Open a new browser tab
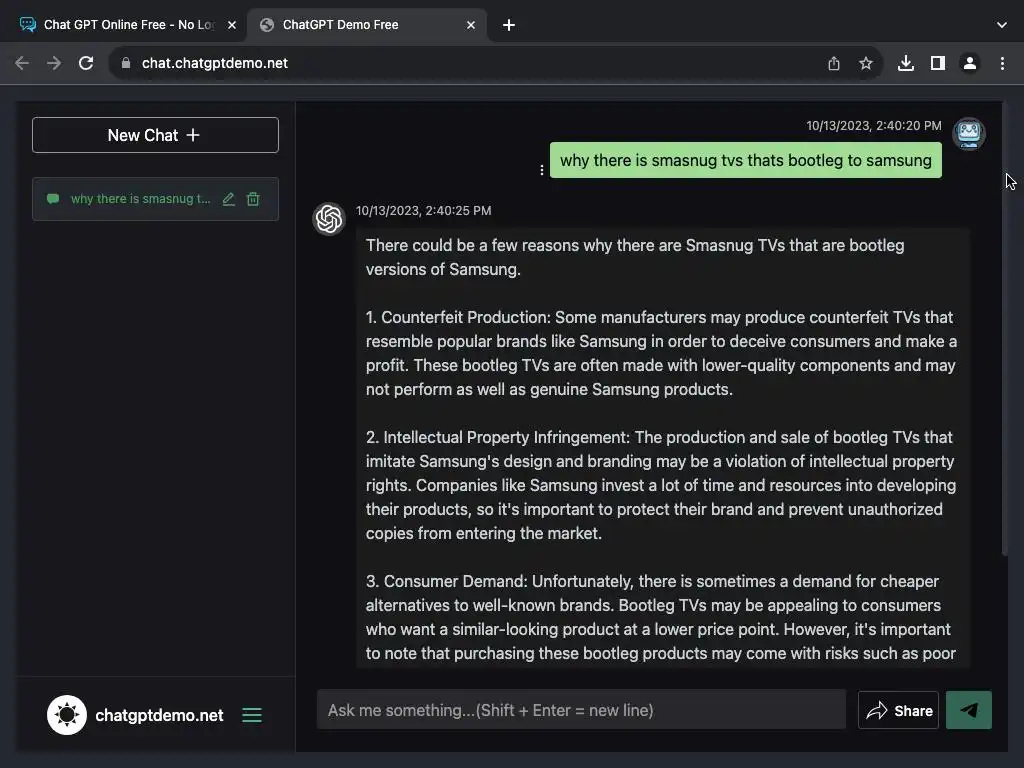The image size is (1024, 768). (x=509, y=25)
